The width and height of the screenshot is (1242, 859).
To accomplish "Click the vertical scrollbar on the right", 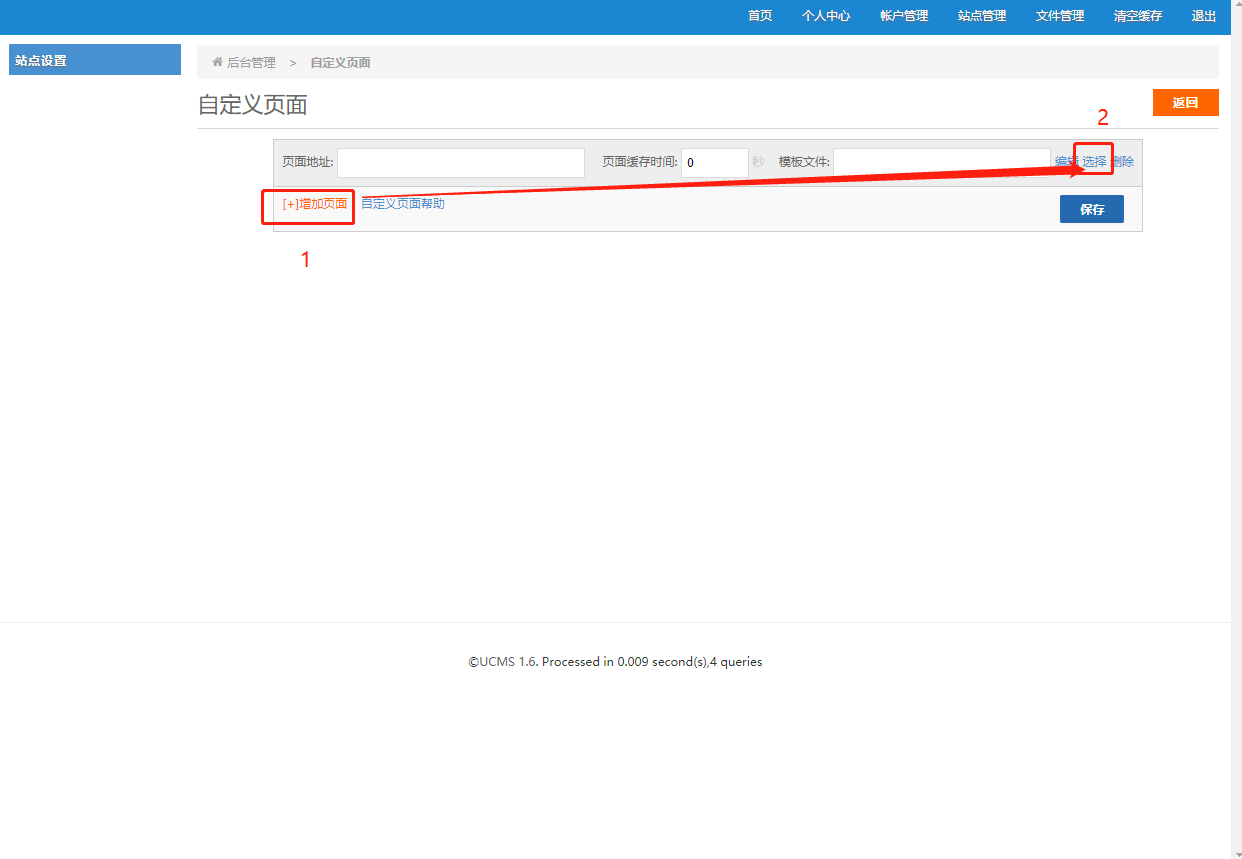I will click(x=1236, y=429).
